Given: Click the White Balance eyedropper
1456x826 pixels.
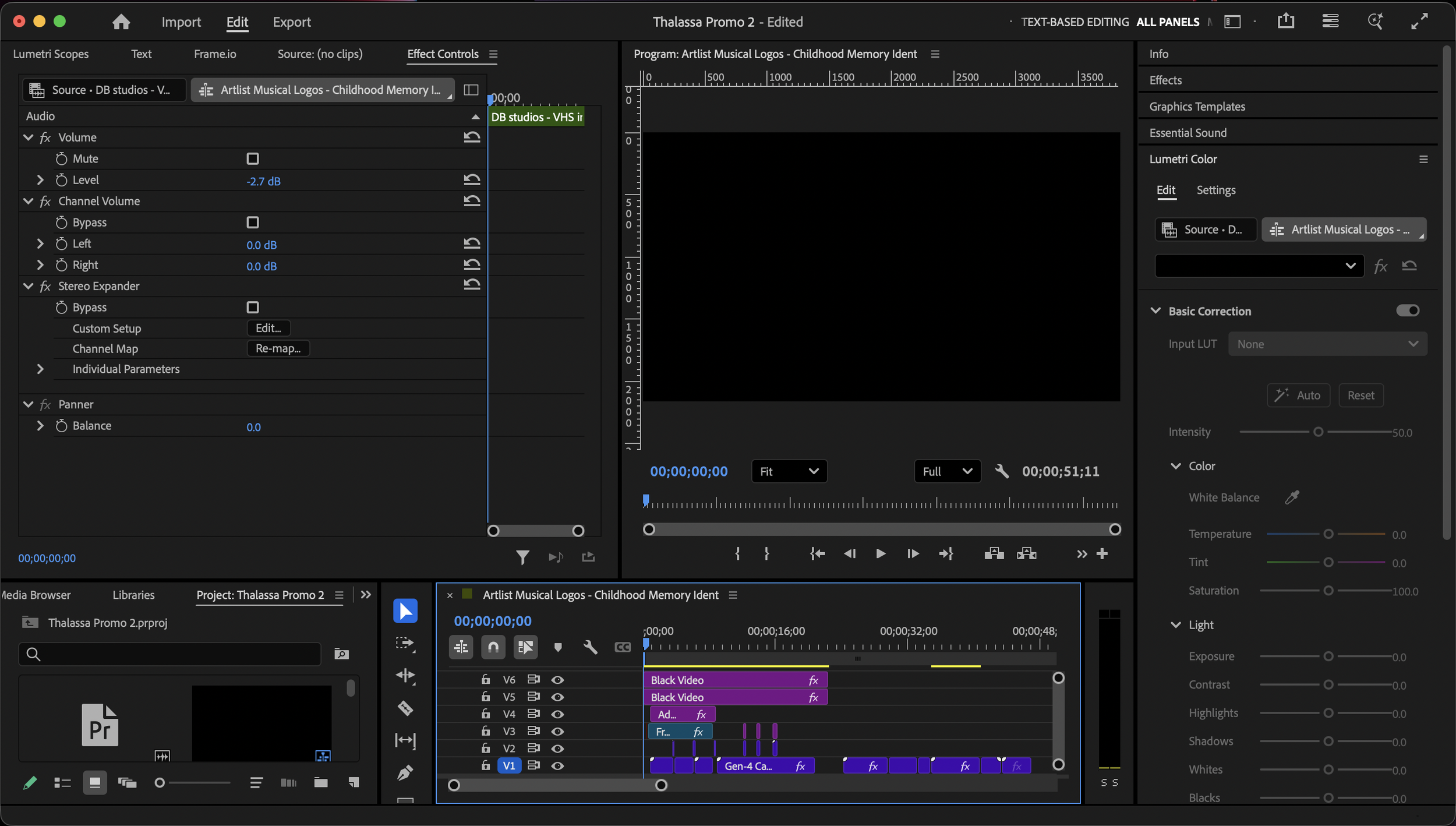Looking at the screenshot, I should point(1292,497).
